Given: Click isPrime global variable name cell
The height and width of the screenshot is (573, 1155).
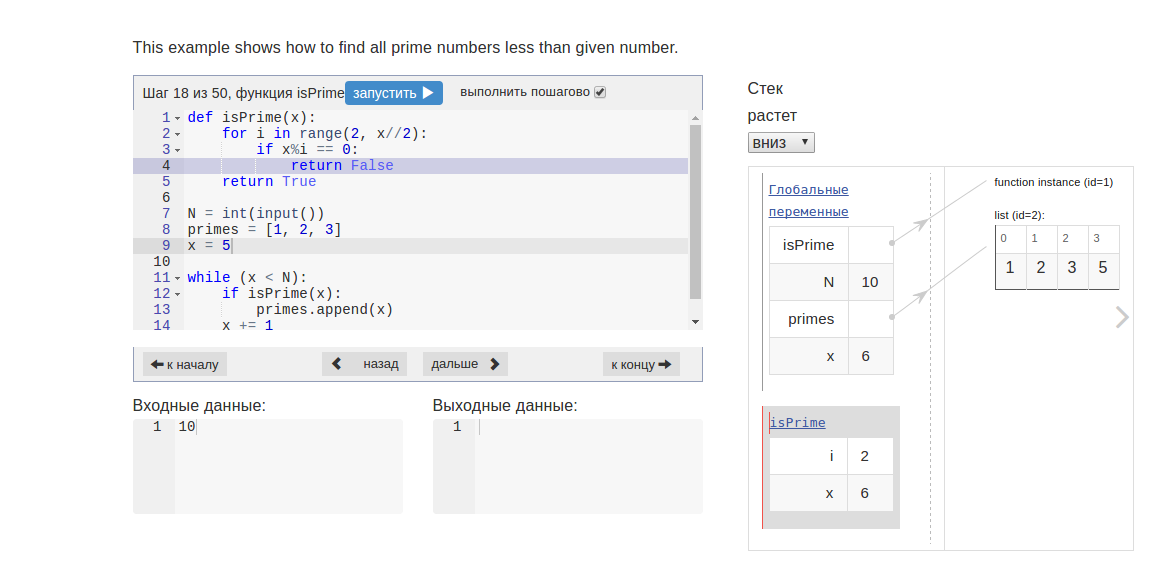Looking at the screenshot, I should [809, 245].
